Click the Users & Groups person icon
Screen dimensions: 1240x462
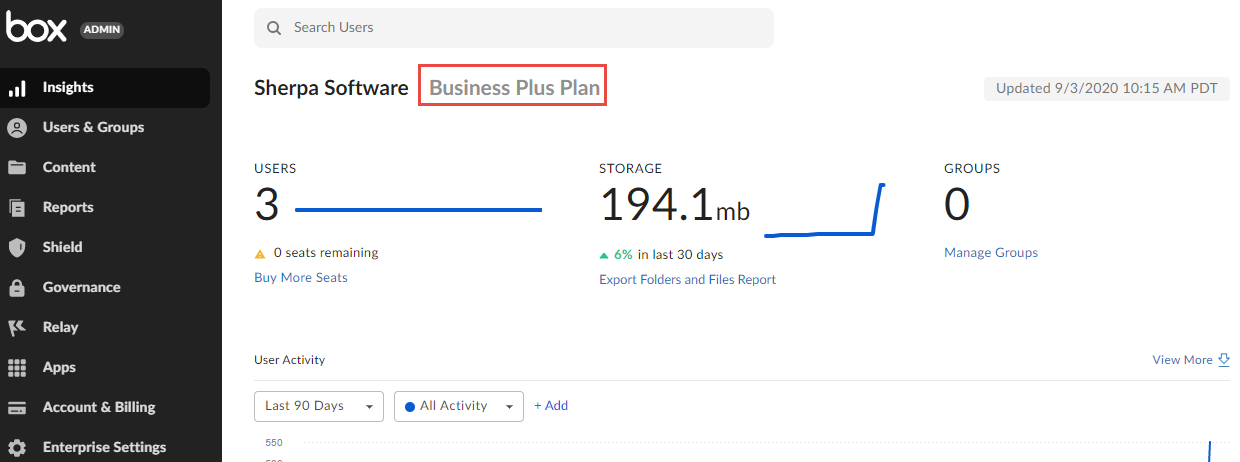tap(17, 128)
